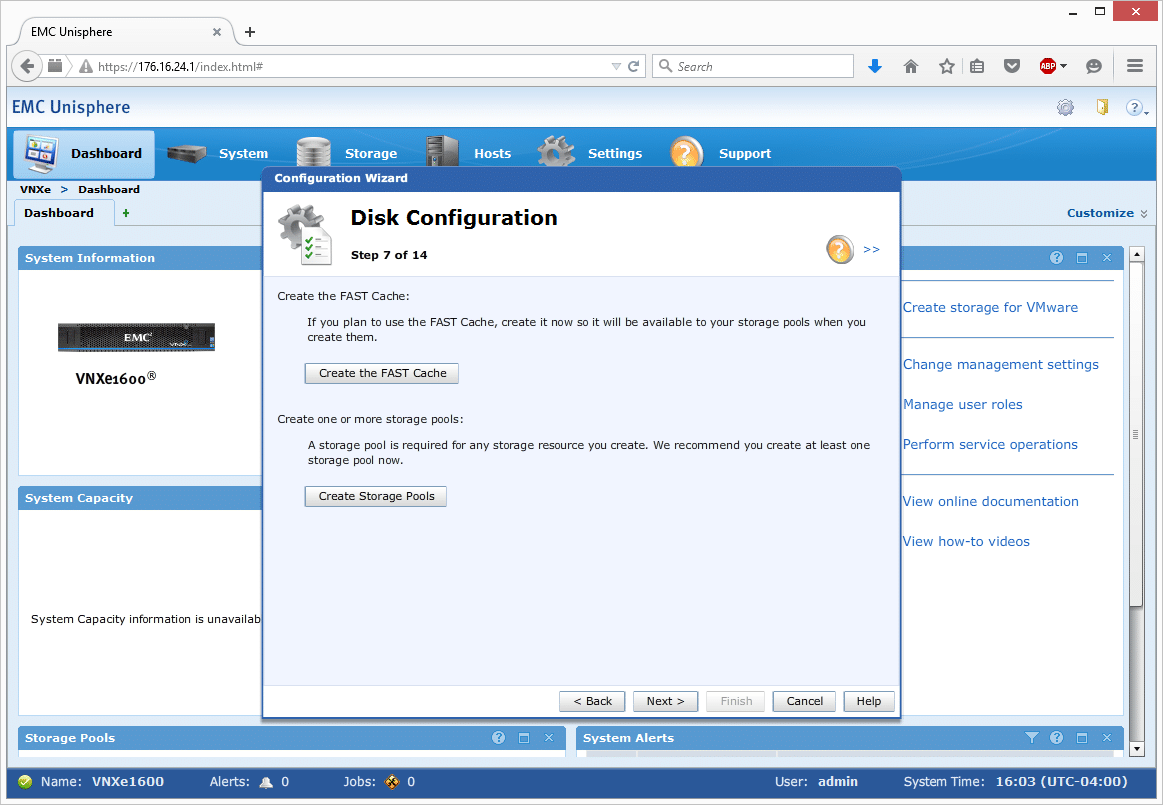Screen dimensions: 1163x805
Task: Reload the page with refresh icon
Action: coord(633,66)
